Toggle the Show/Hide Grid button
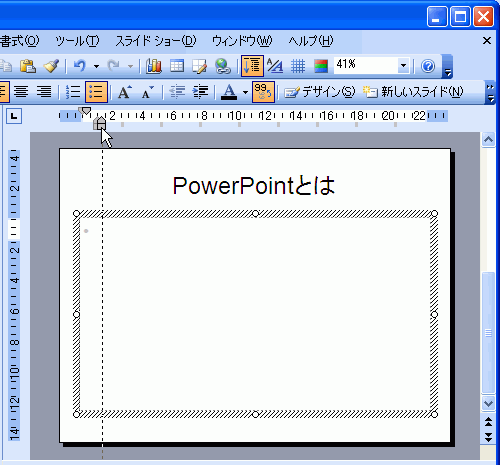This screenshot has height=465, width=500. tap(298, 66)
